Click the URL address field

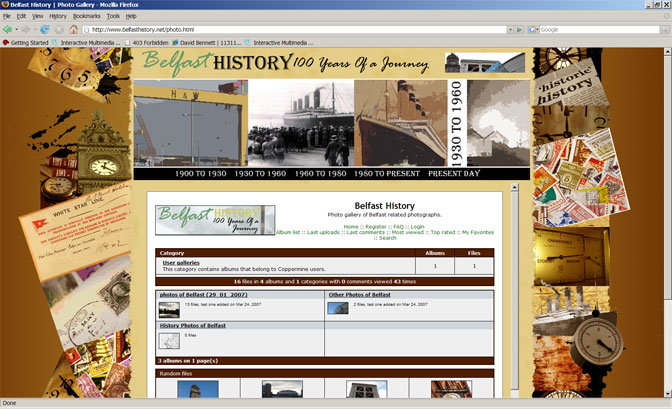pos(296,30)
